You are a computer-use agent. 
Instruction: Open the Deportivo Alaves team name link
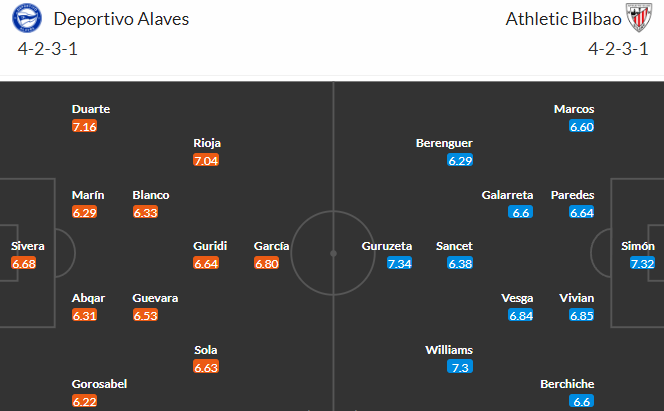[121, 19]
